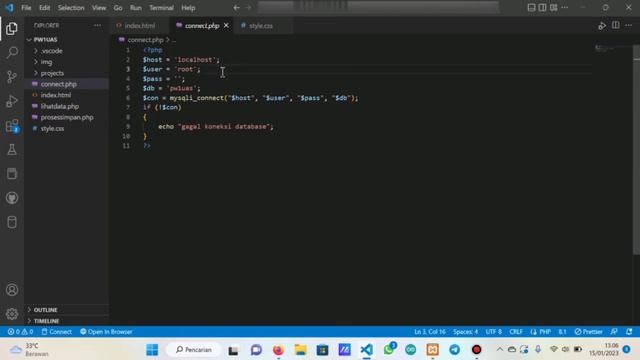Close the connect.php tab
This screenshot has width=640, height=360.
tap(226, 25)
